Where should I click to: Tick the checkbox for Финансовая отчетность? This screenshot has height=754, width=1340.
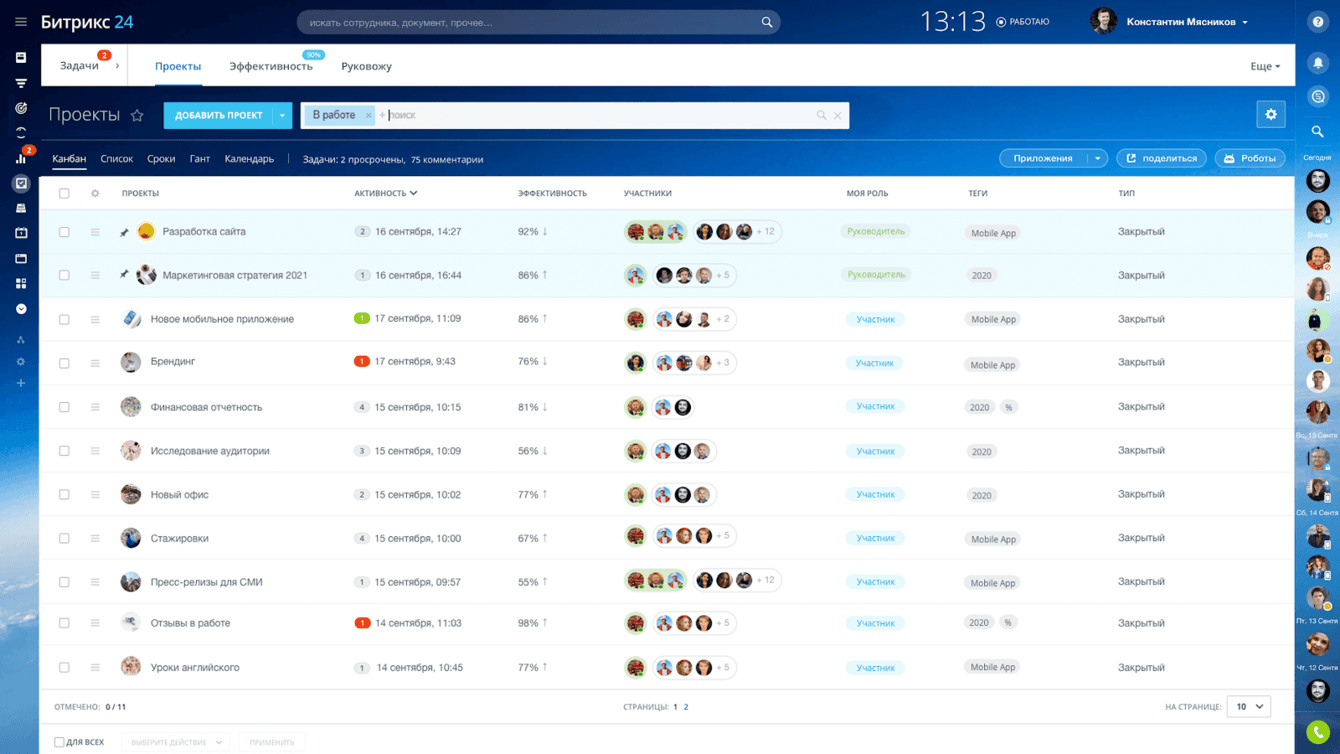click(x=64, y=407)
